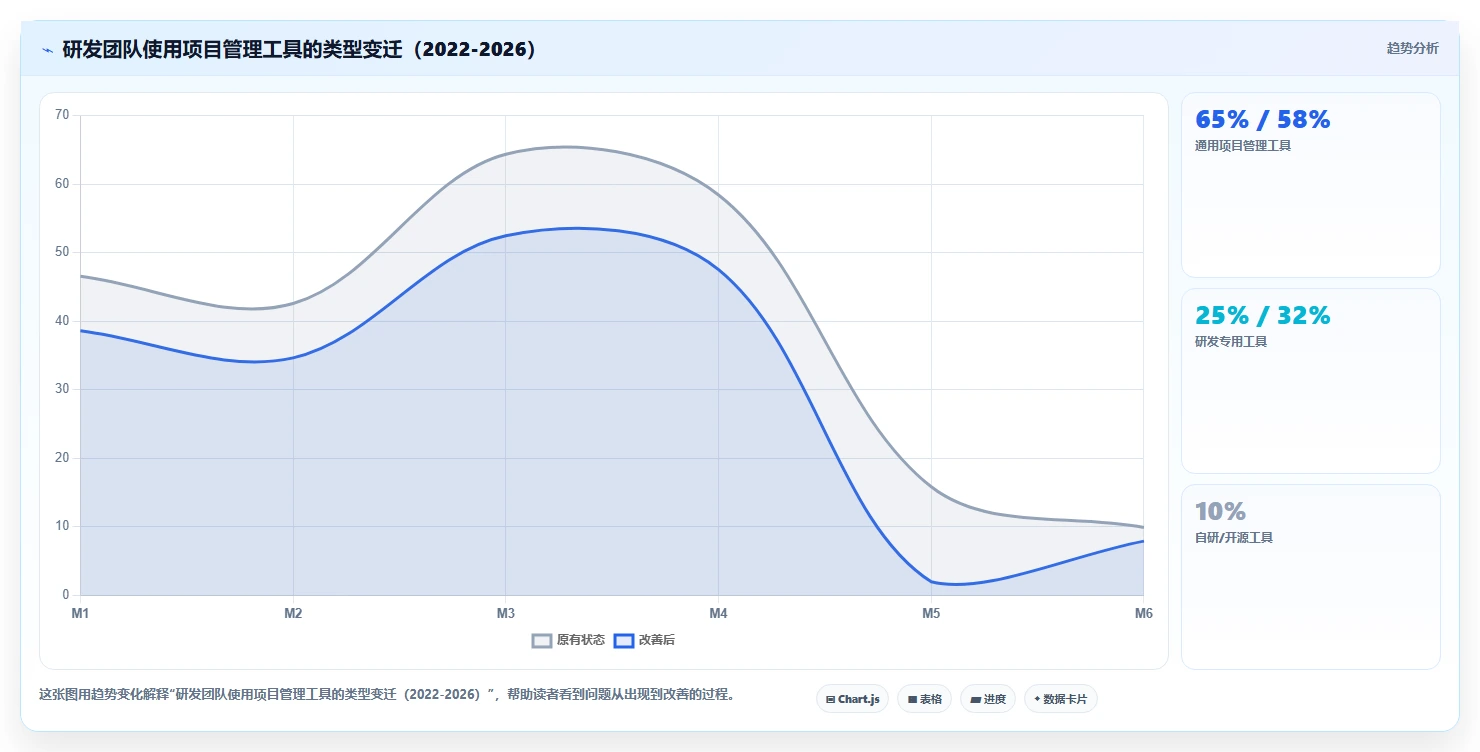Click the 自研/开源工具 card label
The image size is (1480, 752).
[x=1234, y=538]
